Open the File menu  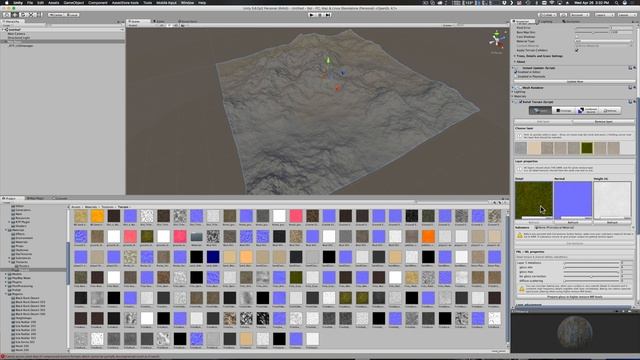click(30, 2)
